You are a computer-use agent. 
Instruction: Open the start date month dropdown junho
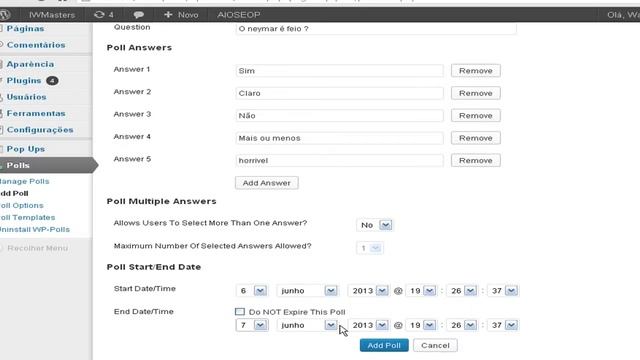coord(307,291)
